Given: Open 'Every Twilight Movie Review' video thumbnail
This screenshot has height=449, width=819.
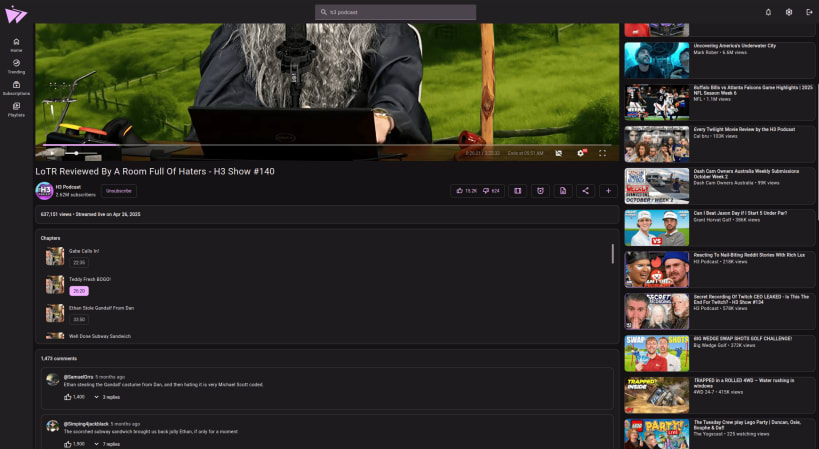Looking at the screenshot, I should (657, 144).
